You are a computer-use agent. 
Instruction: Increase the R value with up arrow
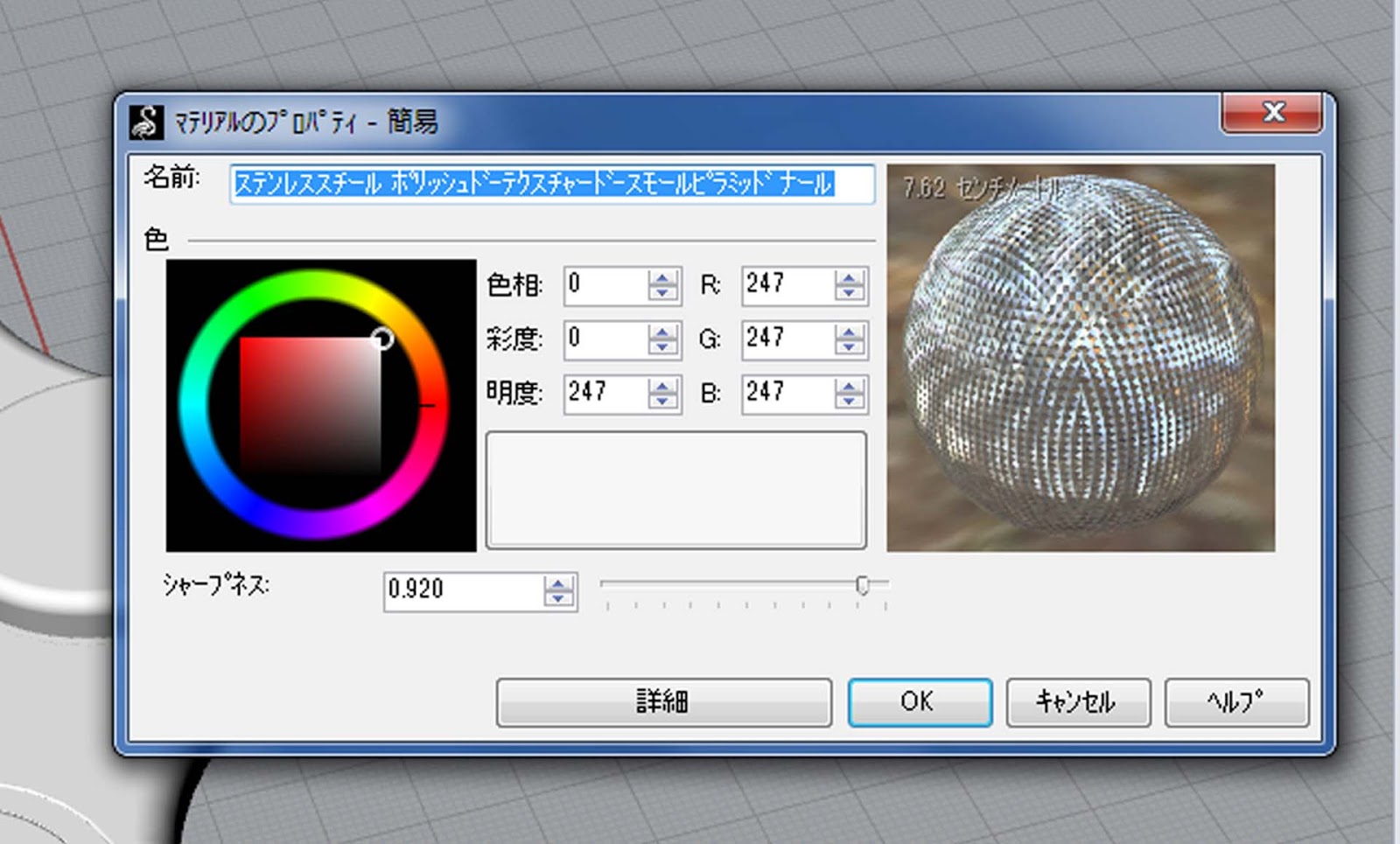click(849, 277)
